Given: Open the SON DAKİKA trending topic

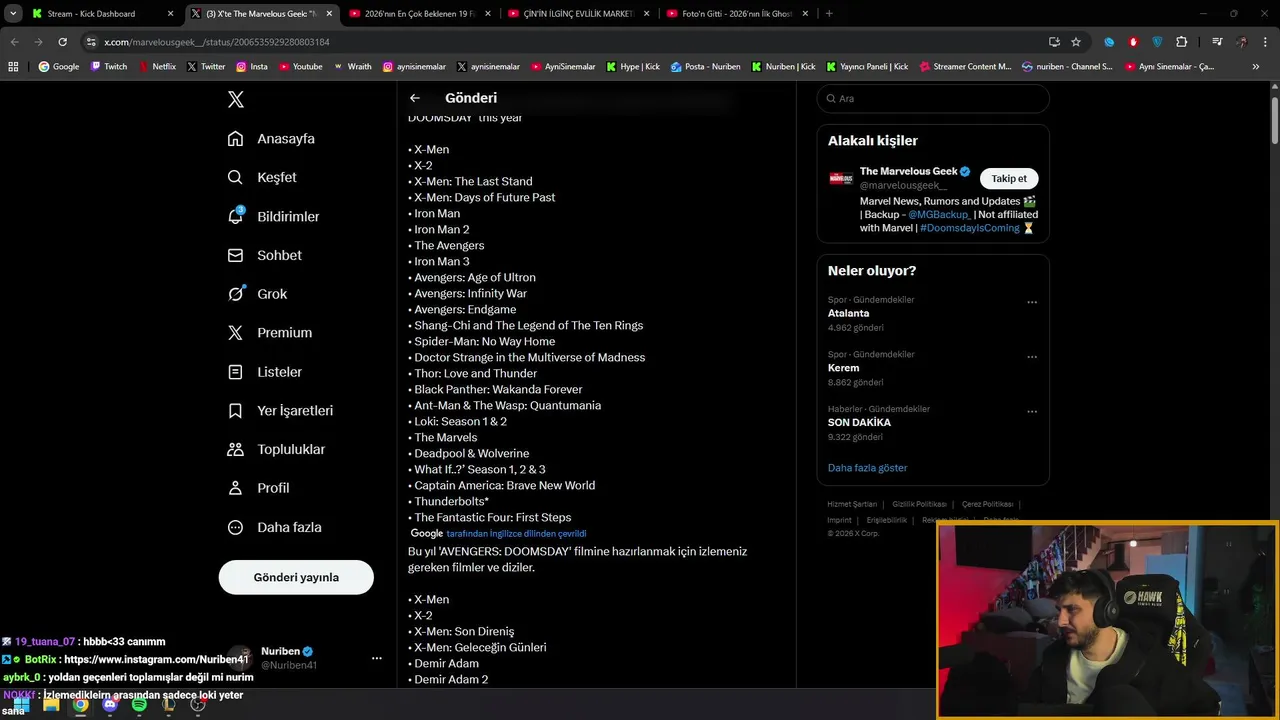Looking at the screenshot, I should (x=859, y=422).
